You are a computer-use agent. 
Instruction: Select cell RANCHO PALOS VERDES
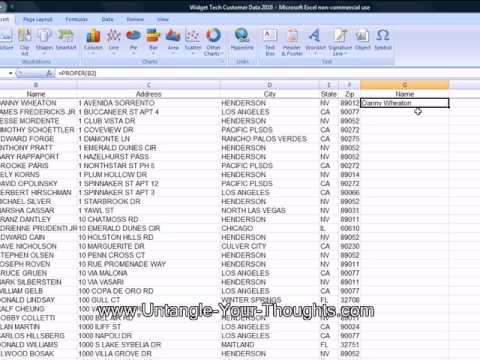pos(270,139)
